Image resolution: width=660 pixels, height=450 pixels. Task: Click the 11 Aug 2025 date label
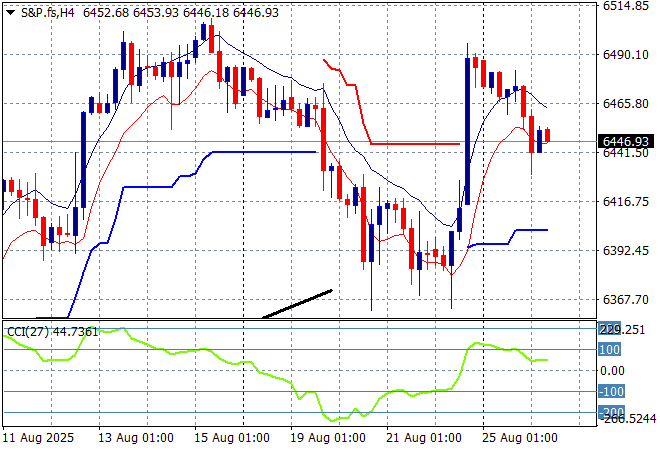(x=38, y=438)
